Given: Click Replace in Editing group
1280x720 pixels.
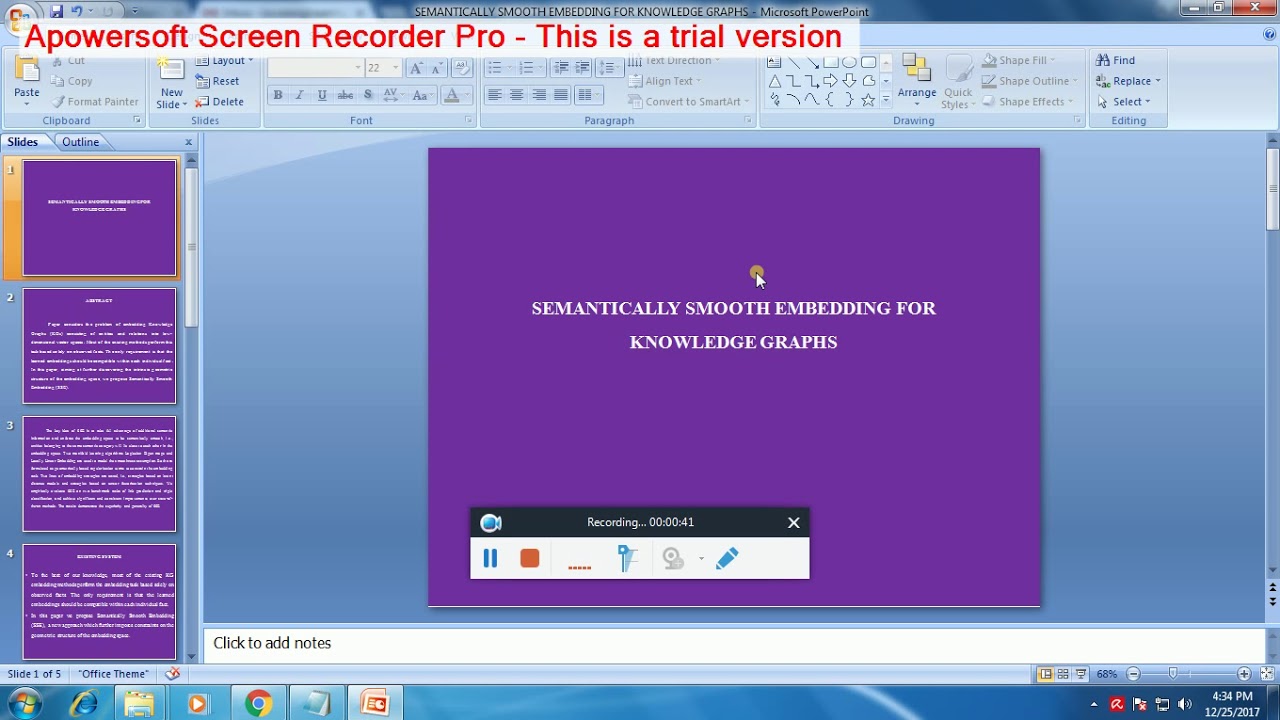Looking at the screenshot, I should point(1131,81).
